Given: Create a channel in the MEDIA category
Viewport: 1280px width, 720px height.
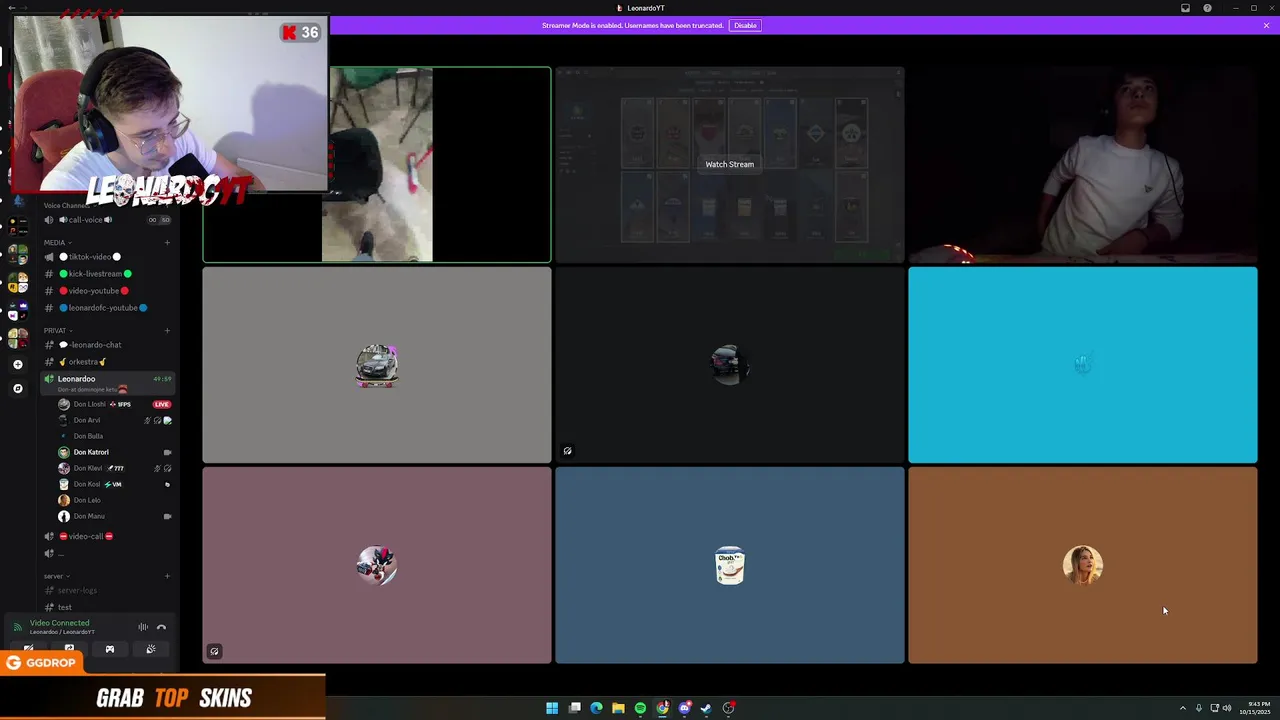Looking at the screenshot, I should [167, 242].
